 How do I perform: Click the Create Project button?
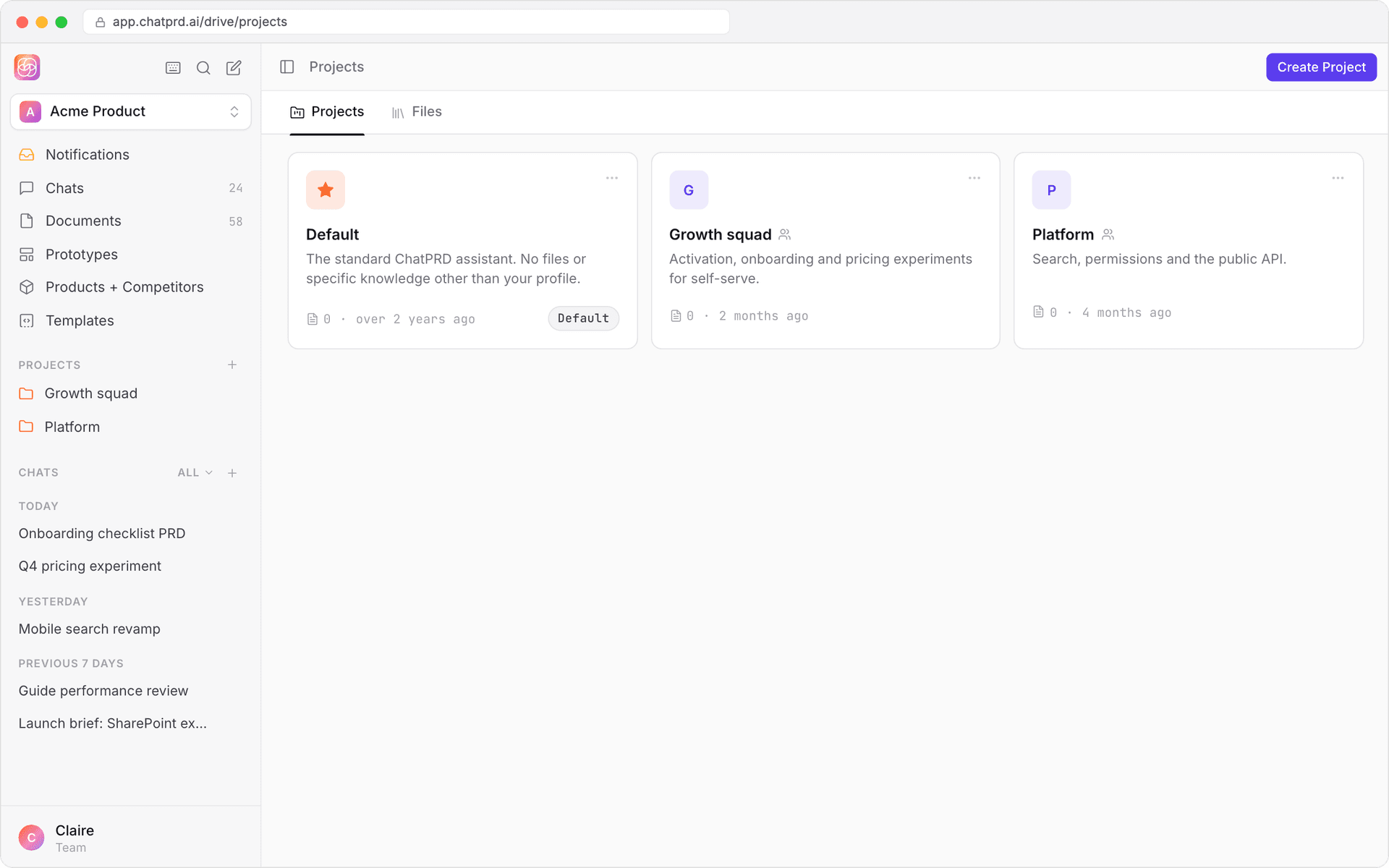1321,67
